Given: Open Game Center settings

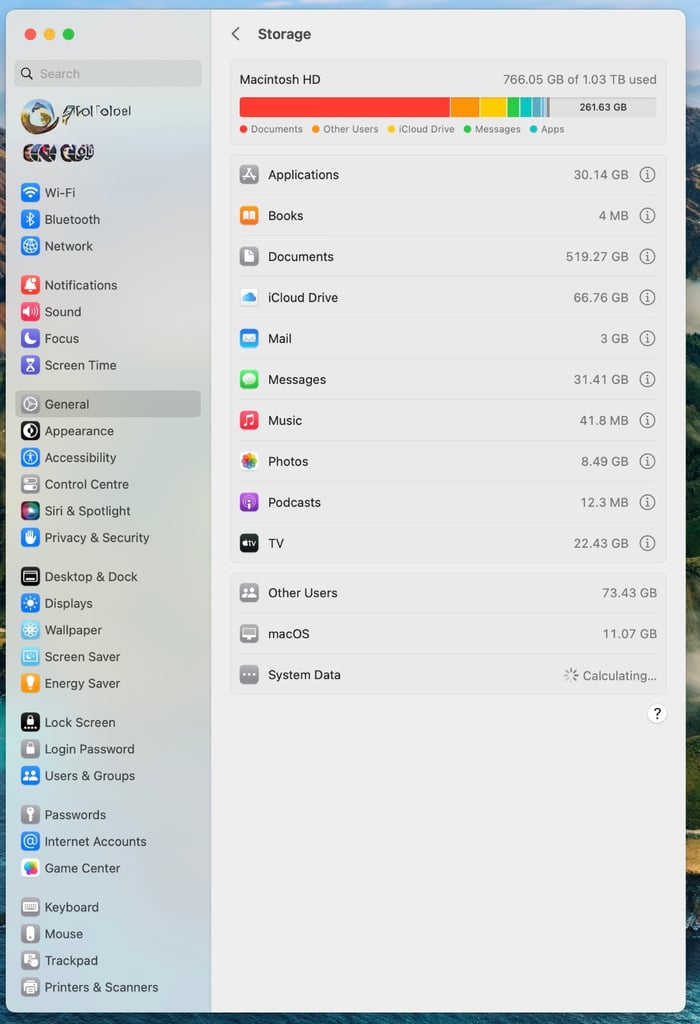Looking at the screenshot, I should pyautogui.click(x=108, y=869).
